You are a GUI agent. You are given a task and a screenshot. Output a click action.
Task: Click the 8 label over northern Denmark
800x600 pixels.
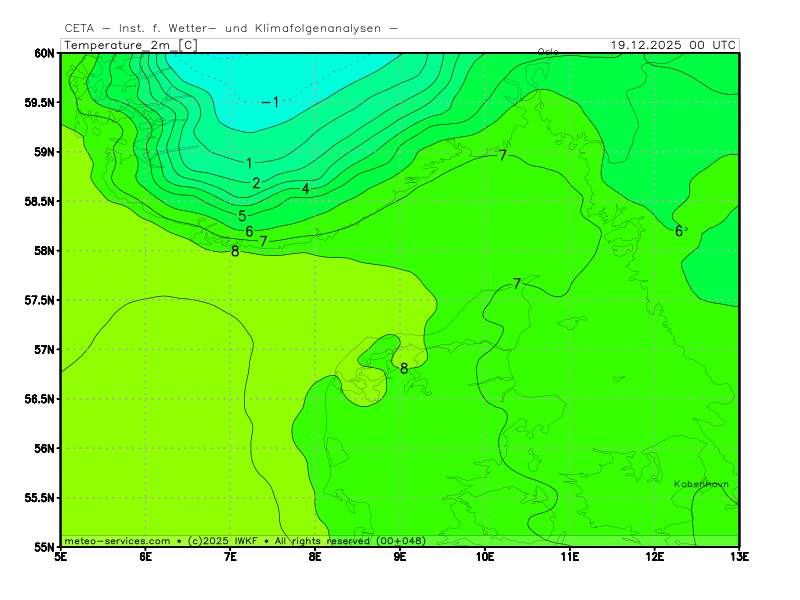404,369
